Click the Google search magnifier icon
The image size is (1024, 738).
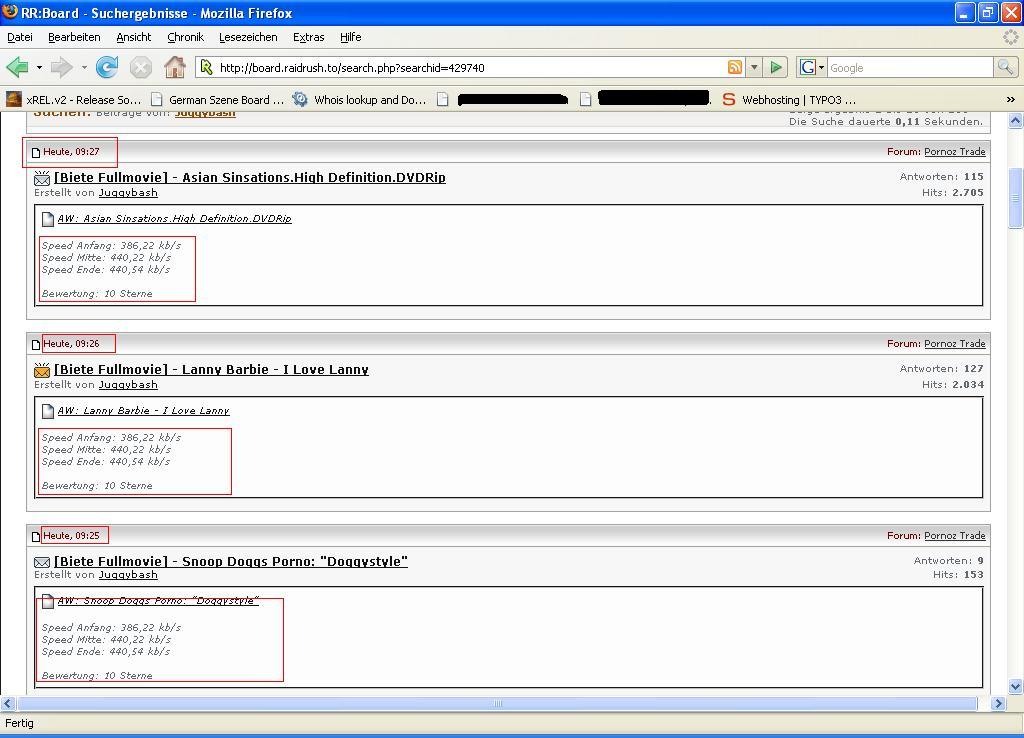click(1005, 67)
